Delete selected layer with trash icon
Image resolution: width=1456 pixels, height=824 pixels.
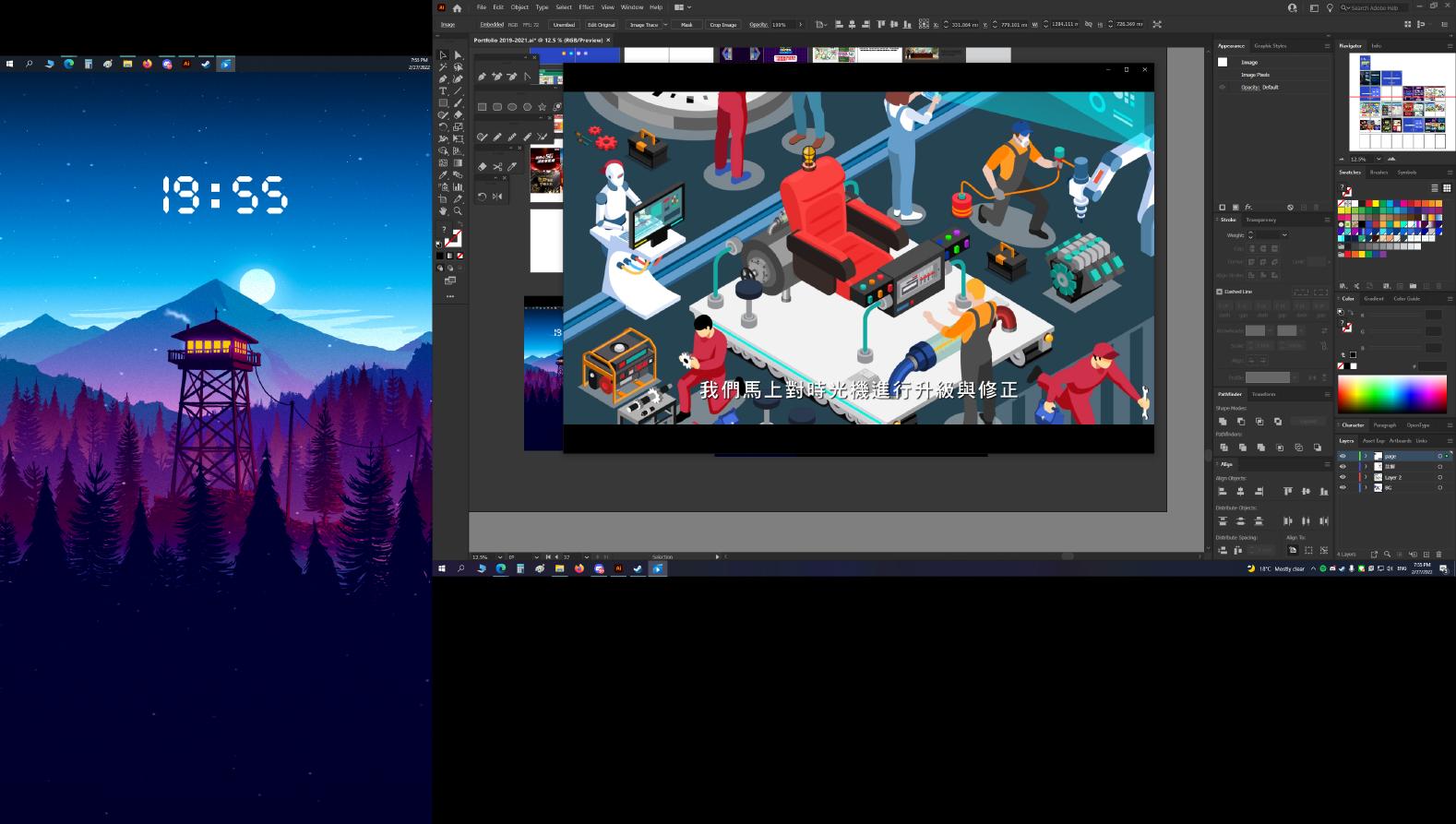coord(1438,555)
